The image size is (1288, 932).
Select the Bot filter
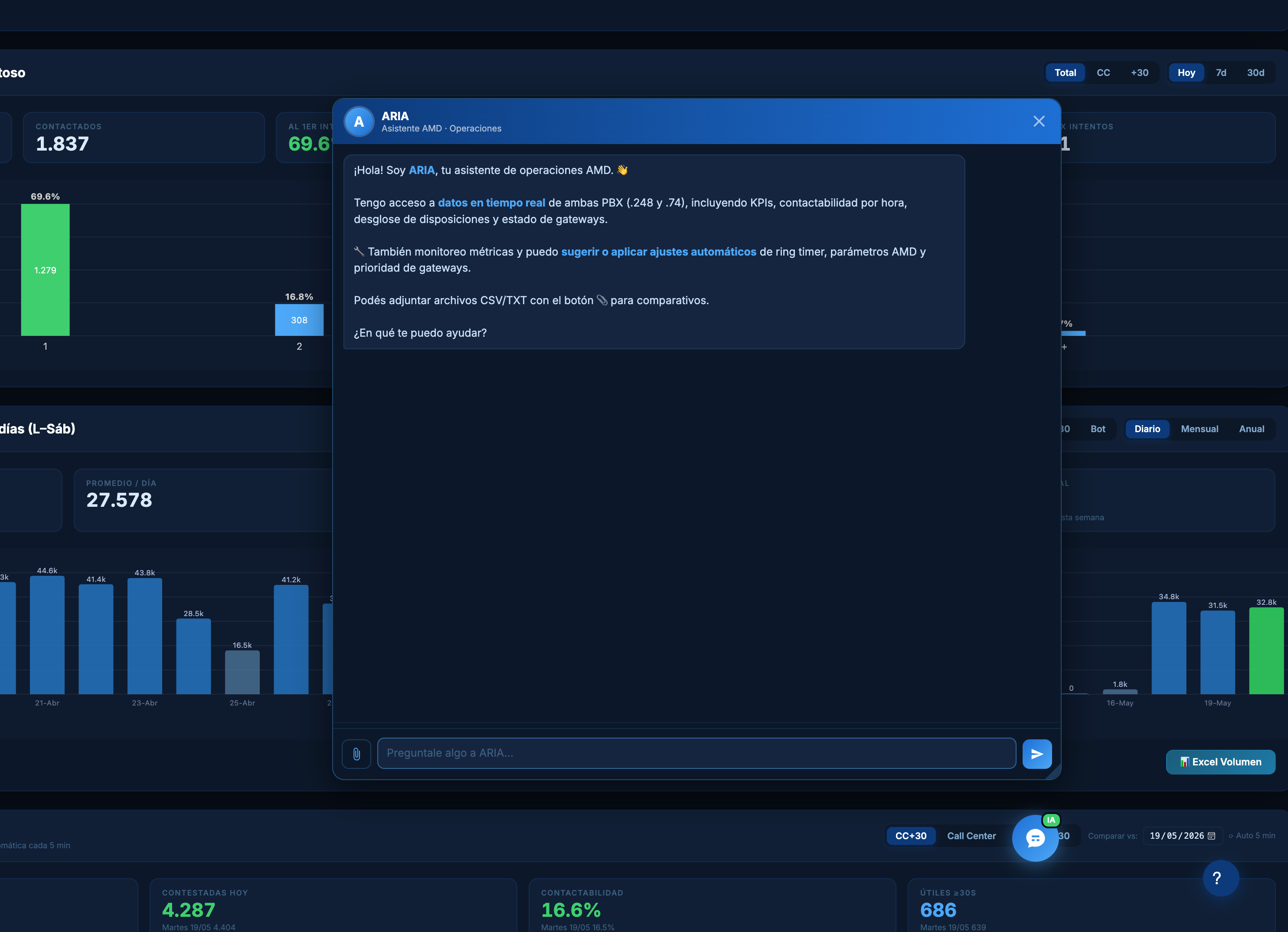(x=1097, y=429)
